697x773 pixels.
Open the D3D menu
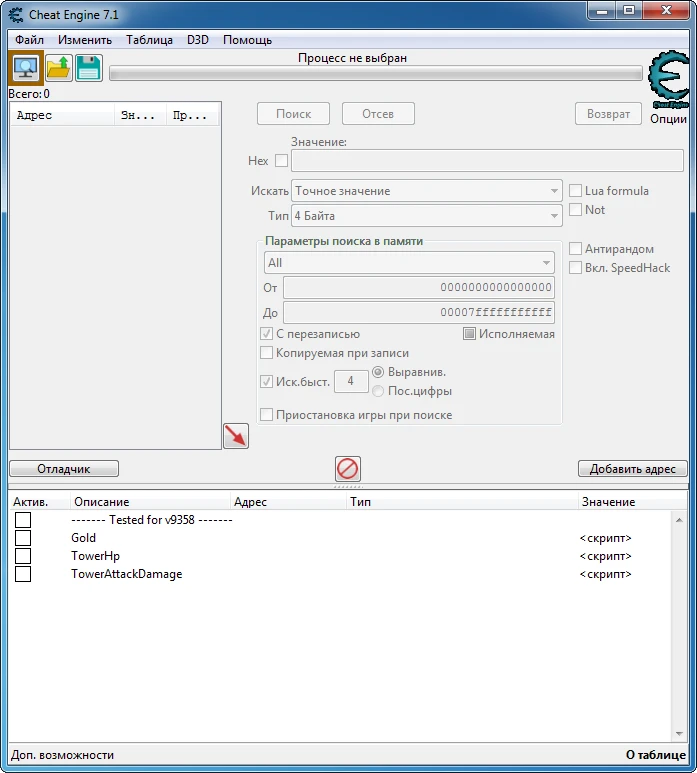tap(198, 40)
